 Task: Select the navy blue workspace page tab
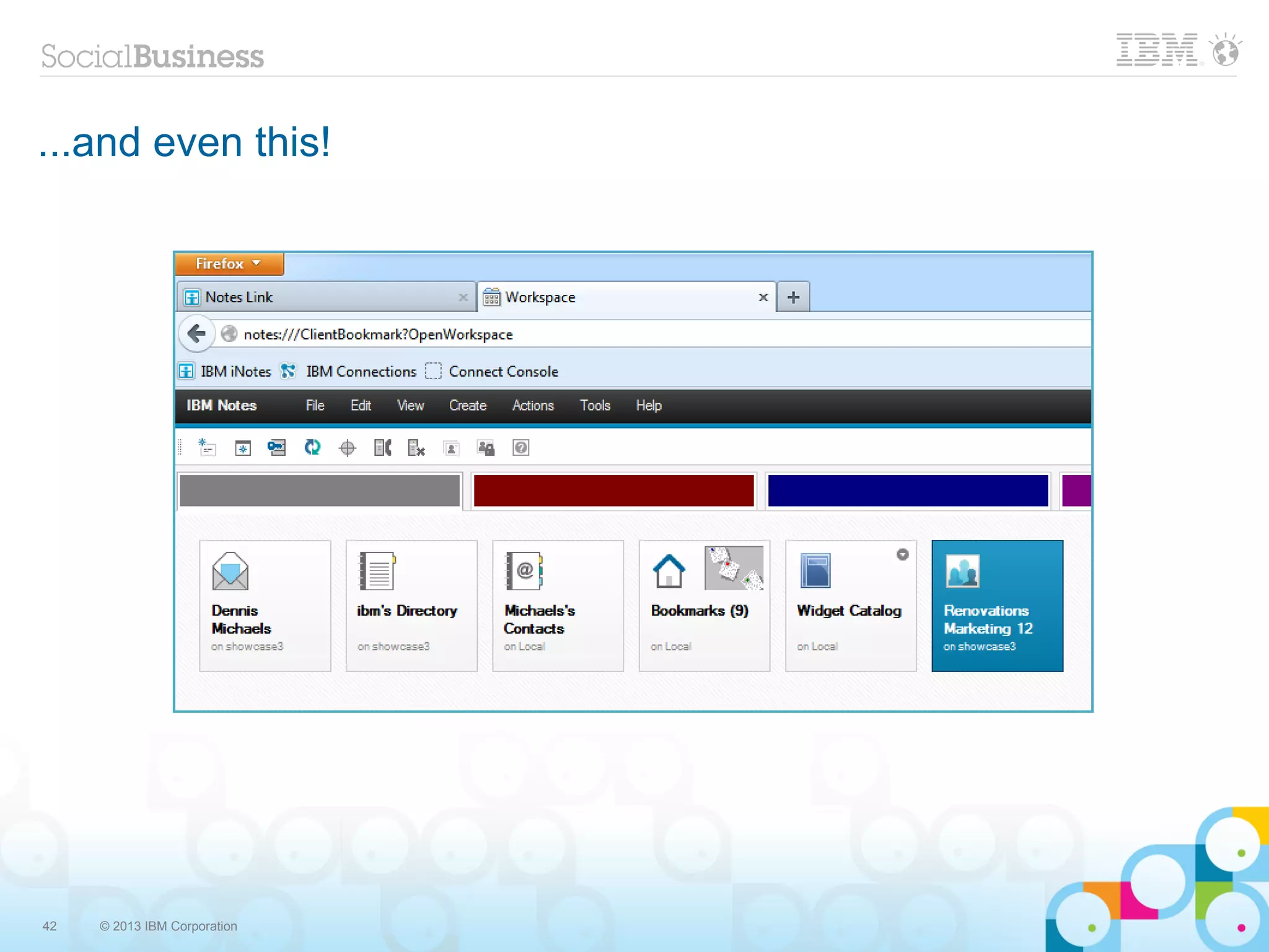[908, 491]
